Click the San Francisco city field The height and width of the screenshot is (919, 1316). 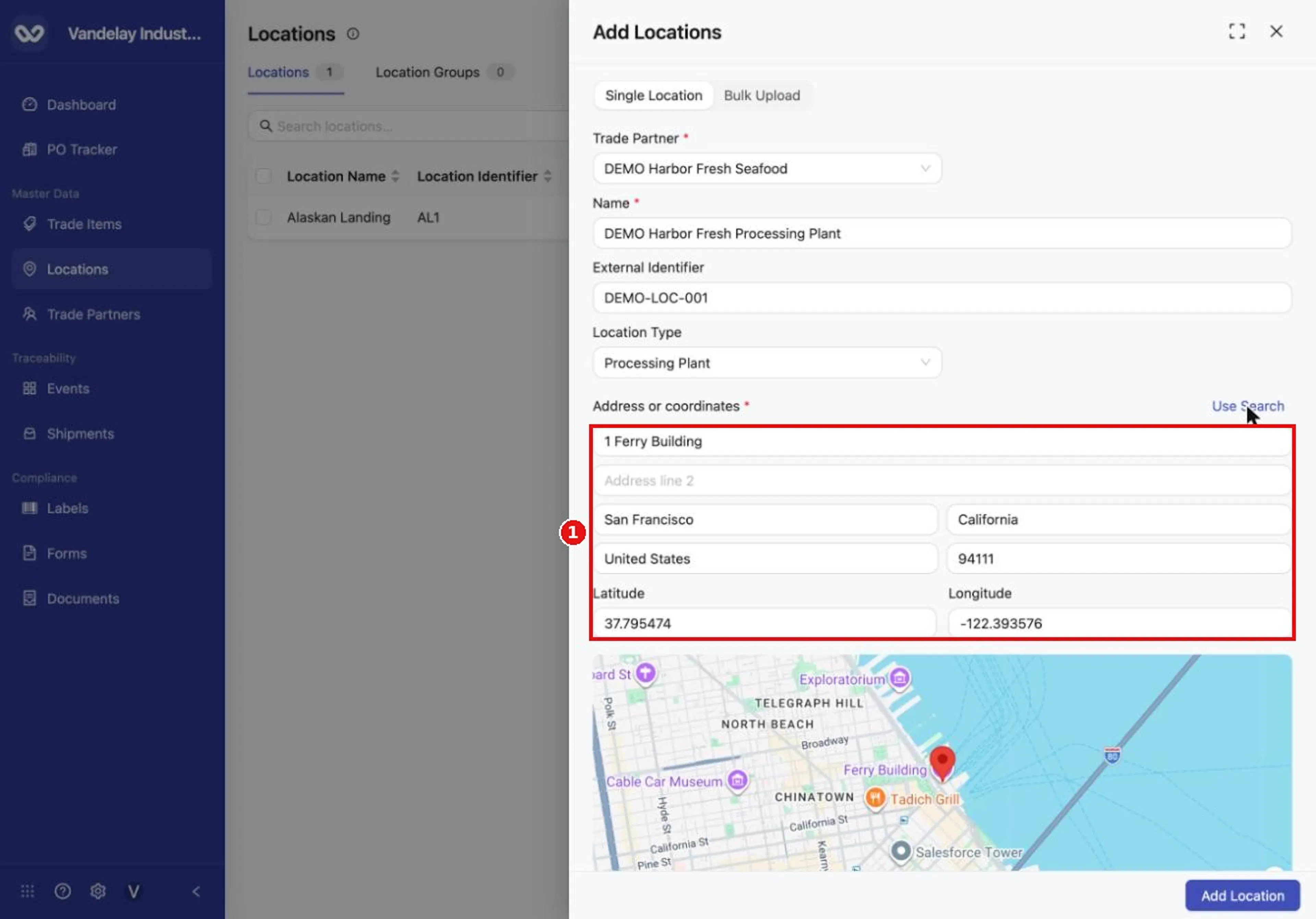pos(765,520)
